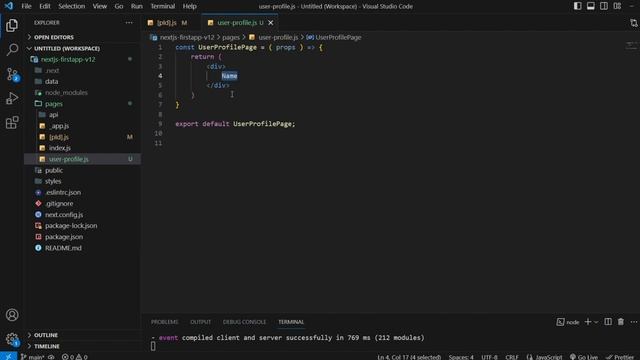
Task: Open errors and warnings count in status bar
Action: coord(75,357)
